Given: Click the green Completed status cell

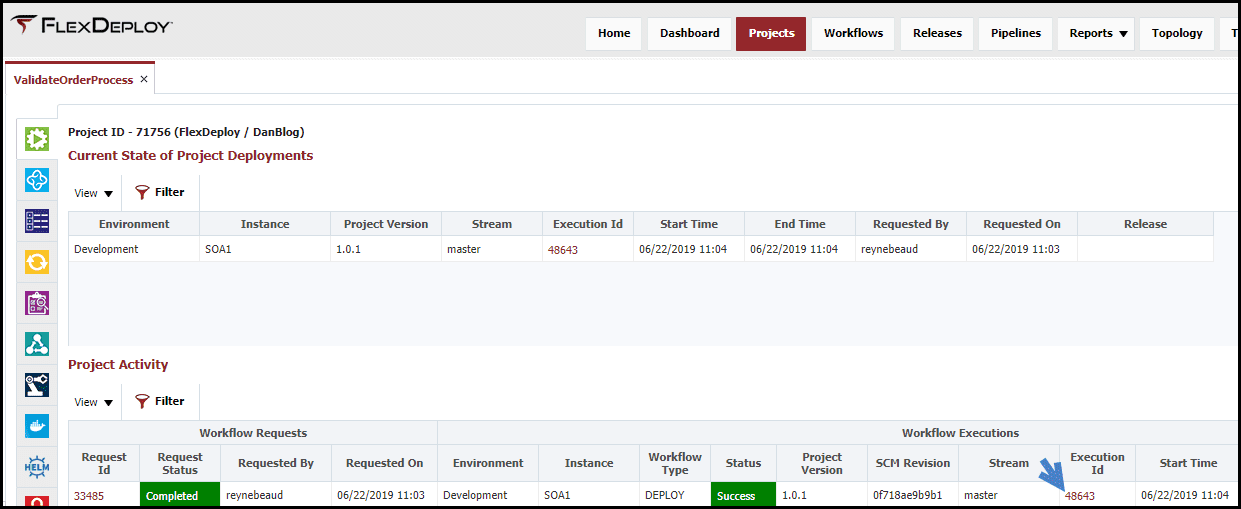Looking at the screenshot, I should (180, 495).
